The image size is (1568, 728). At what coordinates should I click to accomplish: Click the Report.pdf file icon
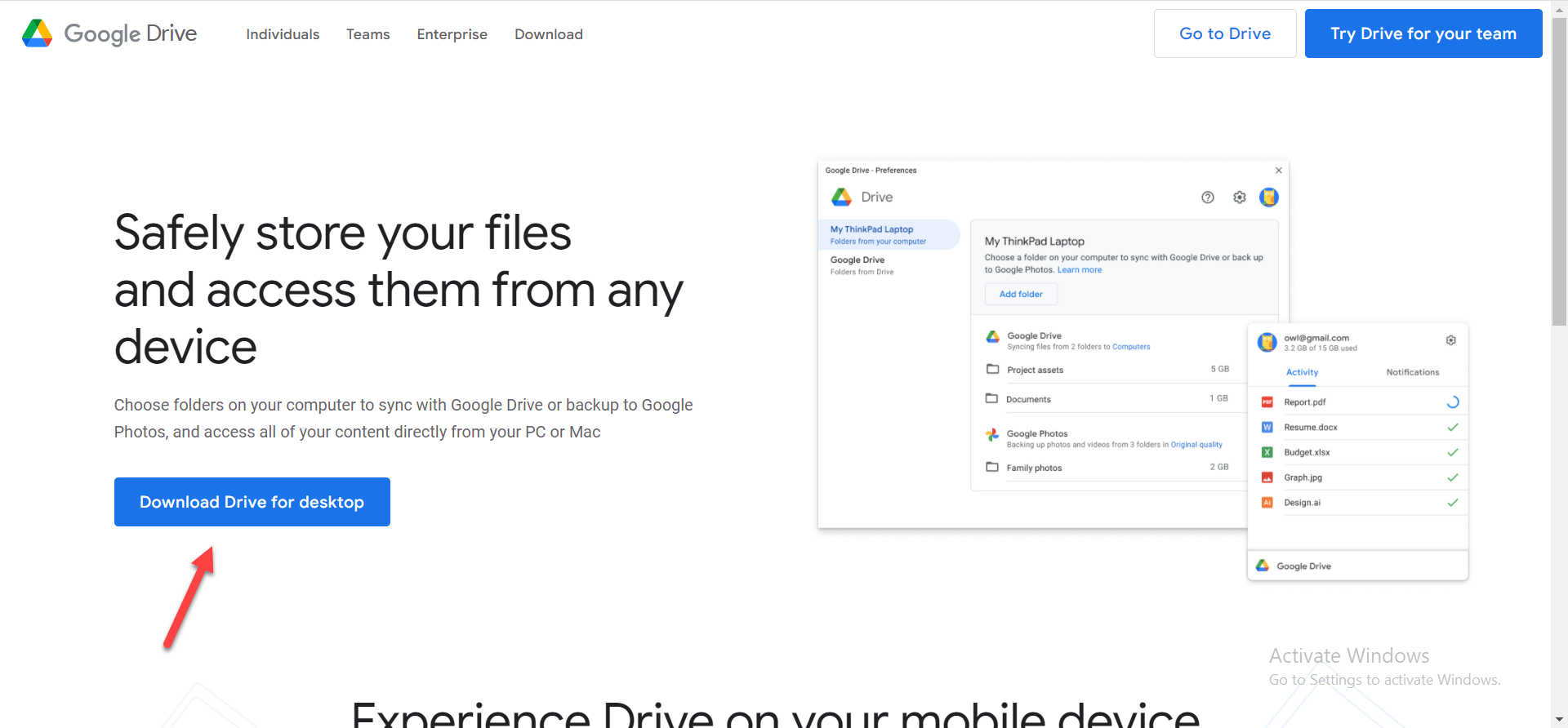pos(1267,402)
